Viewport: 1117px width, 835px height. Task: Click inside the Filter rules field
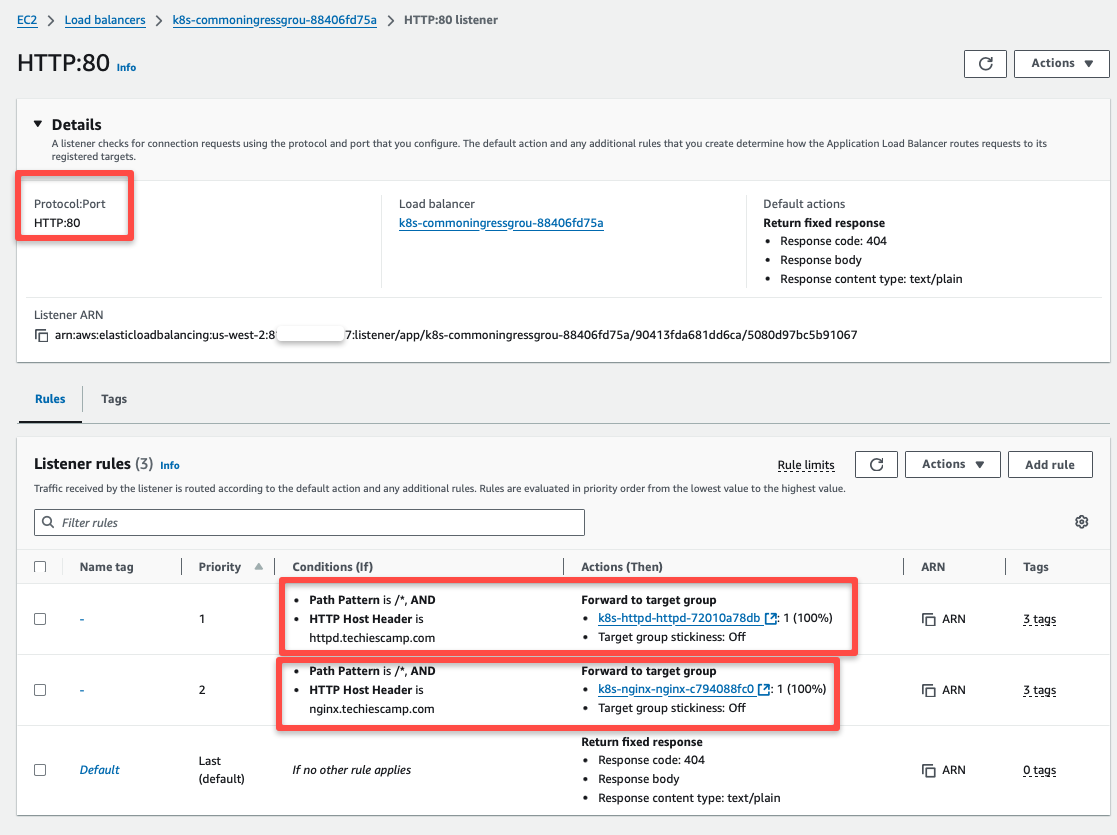click(x=300, y=522)
